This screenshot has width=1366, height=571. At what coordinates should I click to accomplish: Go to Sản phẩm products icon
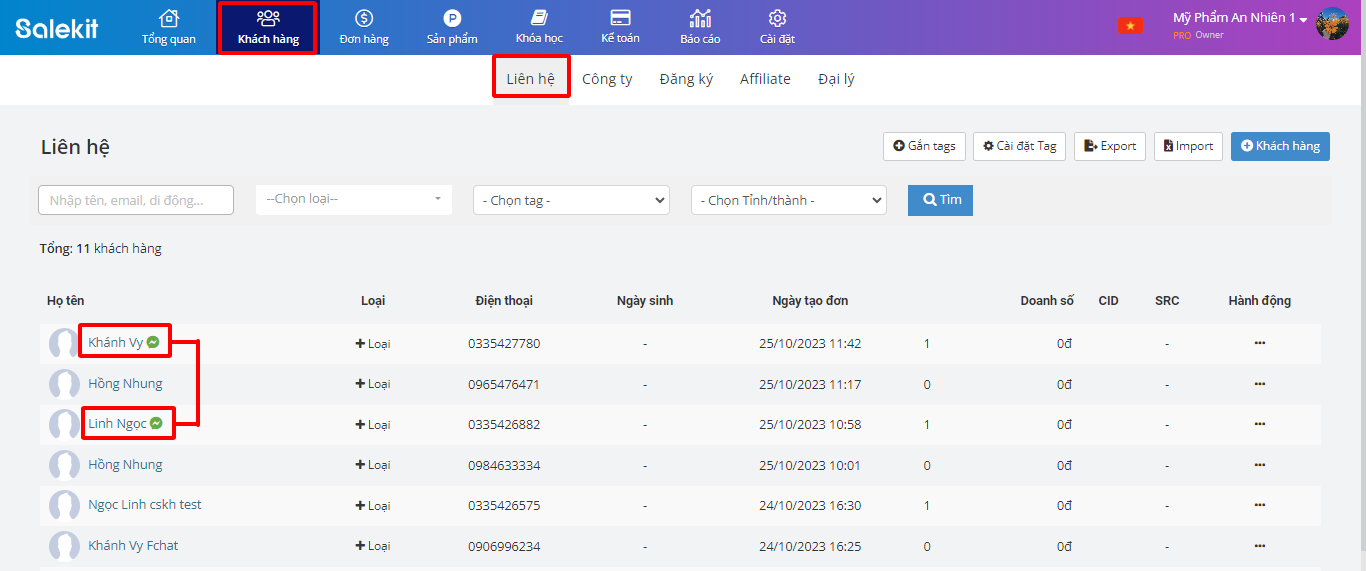pos(452,19)
